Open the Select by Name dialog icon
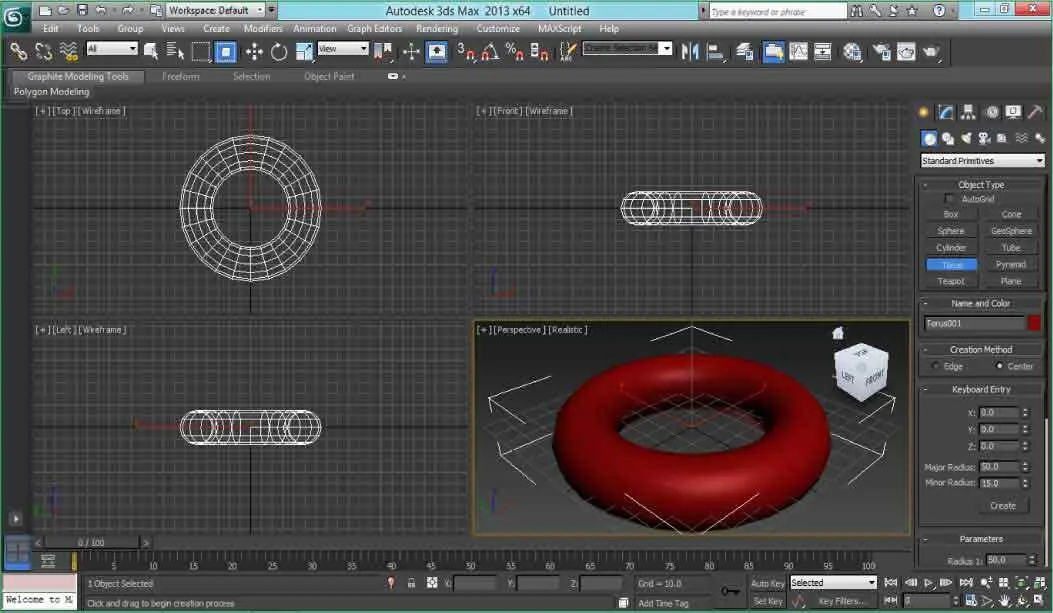Image resolution: width=1053 pixels, height=613 pixels. [x=175, y=51]
